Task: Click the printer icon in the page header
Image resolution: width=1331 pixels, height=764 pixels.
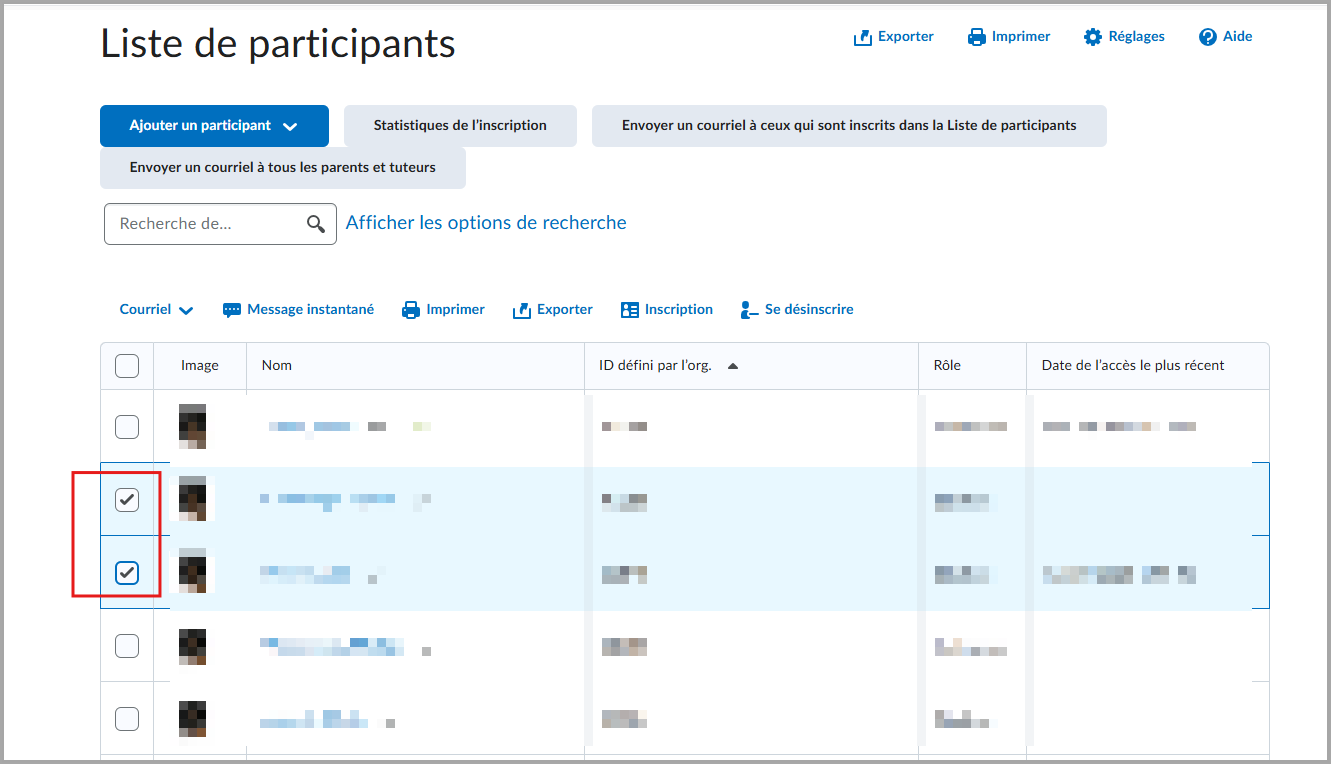Action: (x=977, y=37)
